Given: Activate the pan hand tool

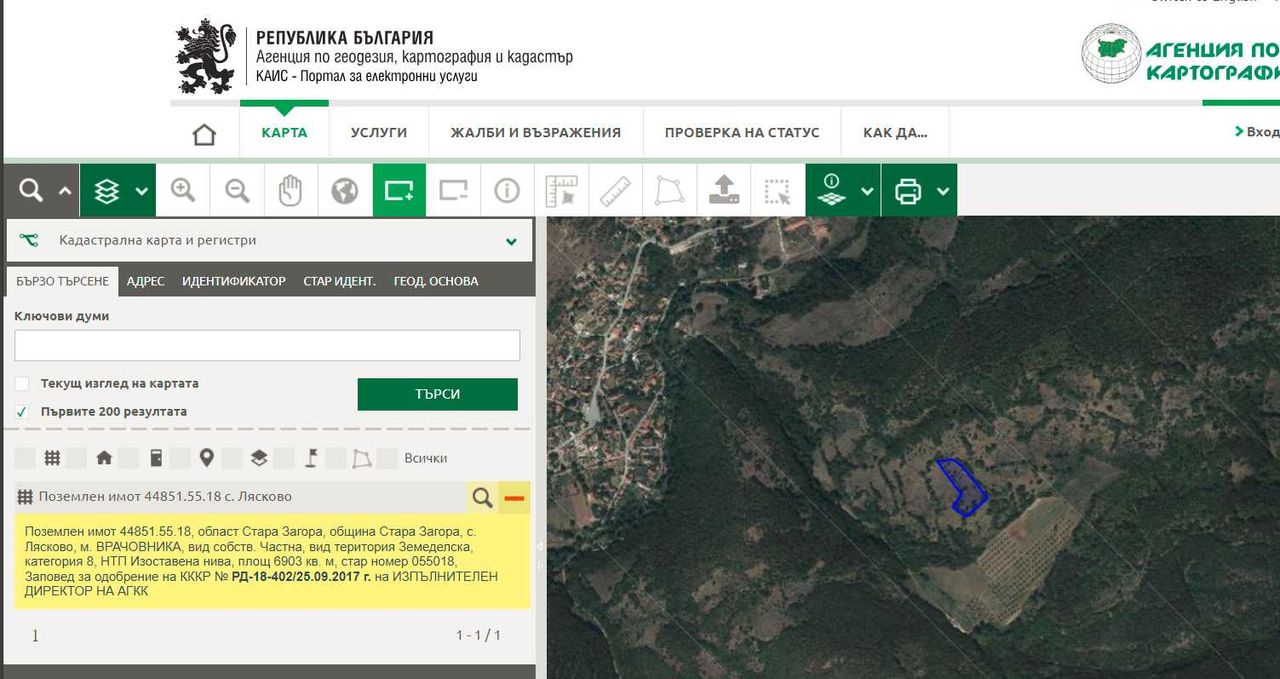Looking at the screenshot, I should (x=291, y=190).
